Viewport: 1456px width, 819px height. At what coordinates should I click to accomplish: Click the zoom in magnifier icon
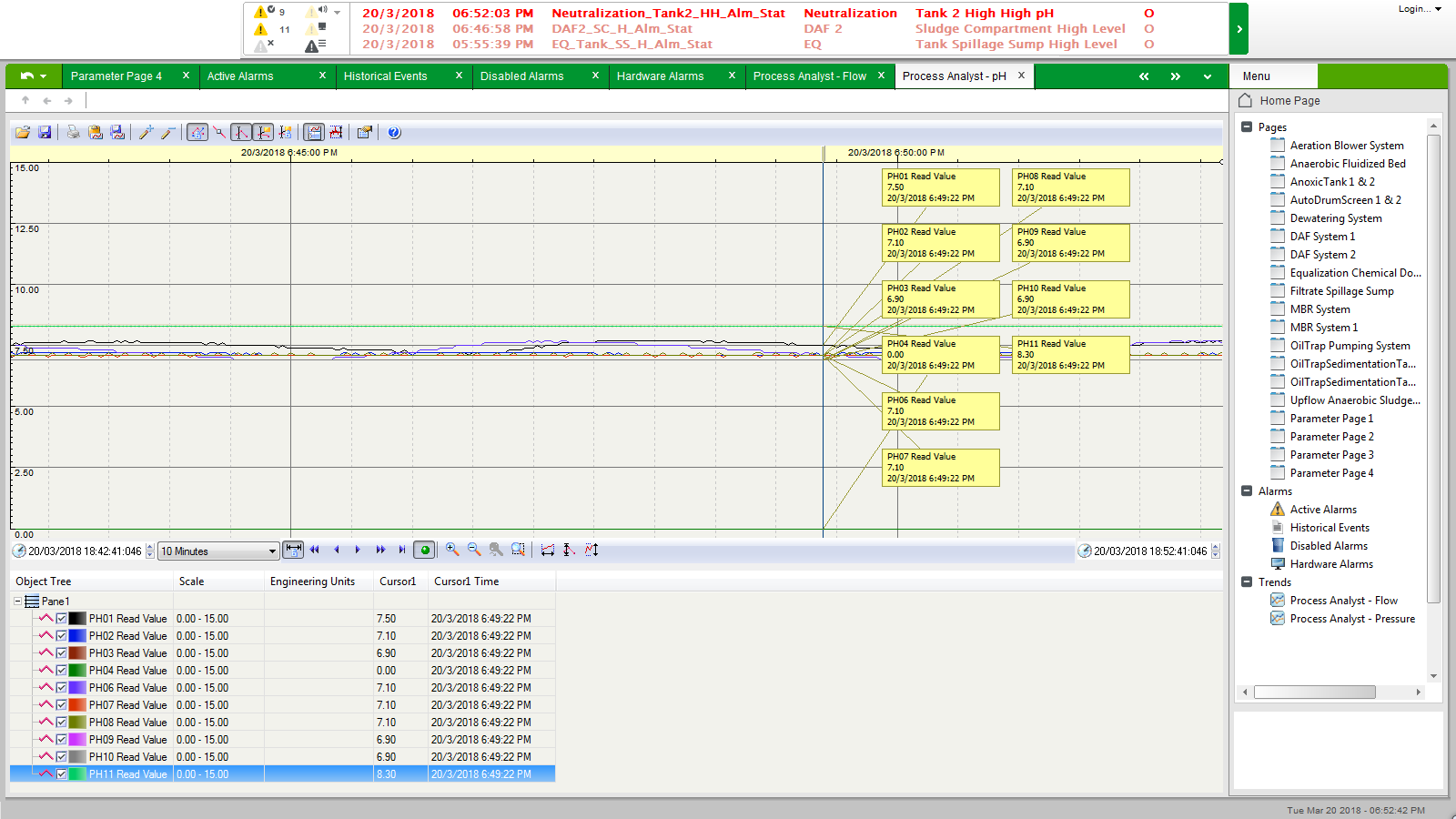[x=452, y=550]
